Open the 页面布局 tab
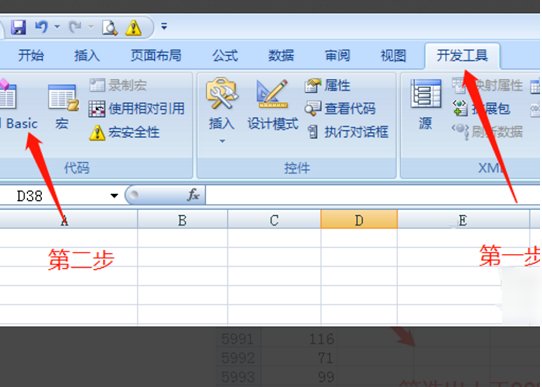 156,56
